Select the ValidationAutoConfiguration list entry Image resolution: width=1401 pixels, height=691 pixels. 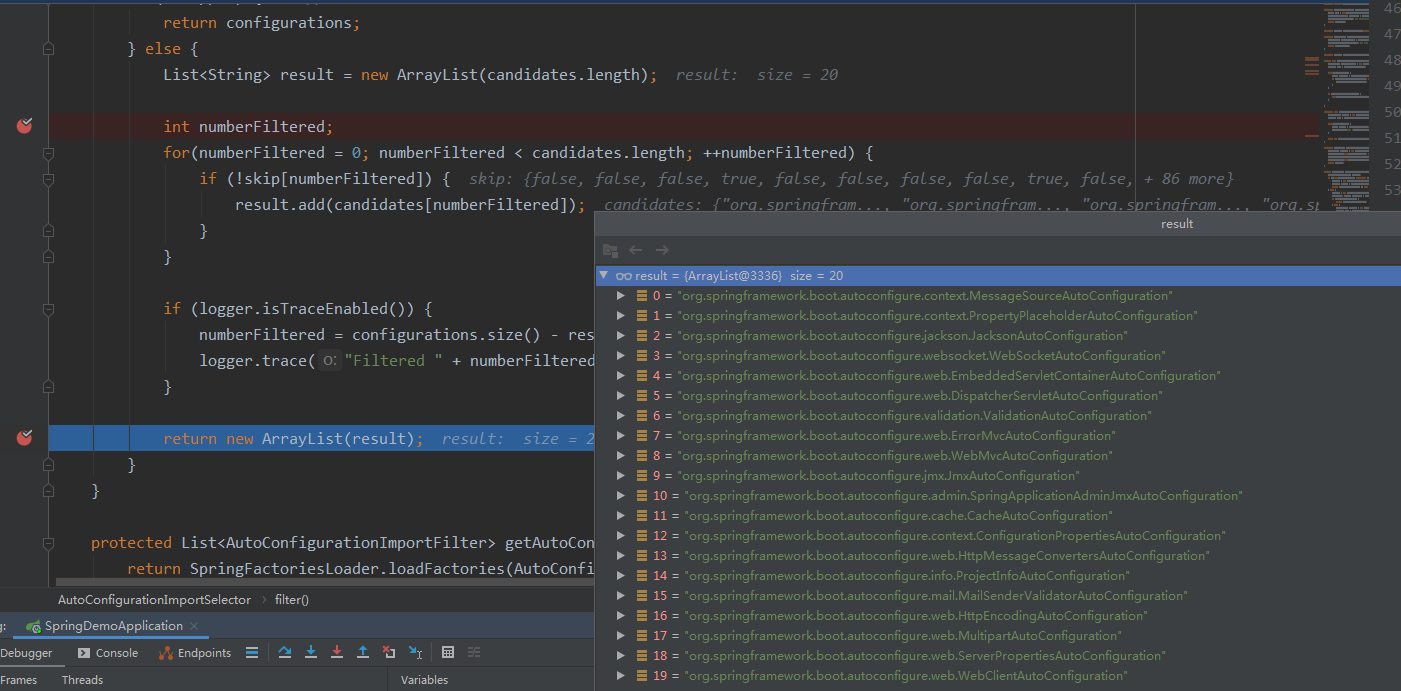[997, 416]
